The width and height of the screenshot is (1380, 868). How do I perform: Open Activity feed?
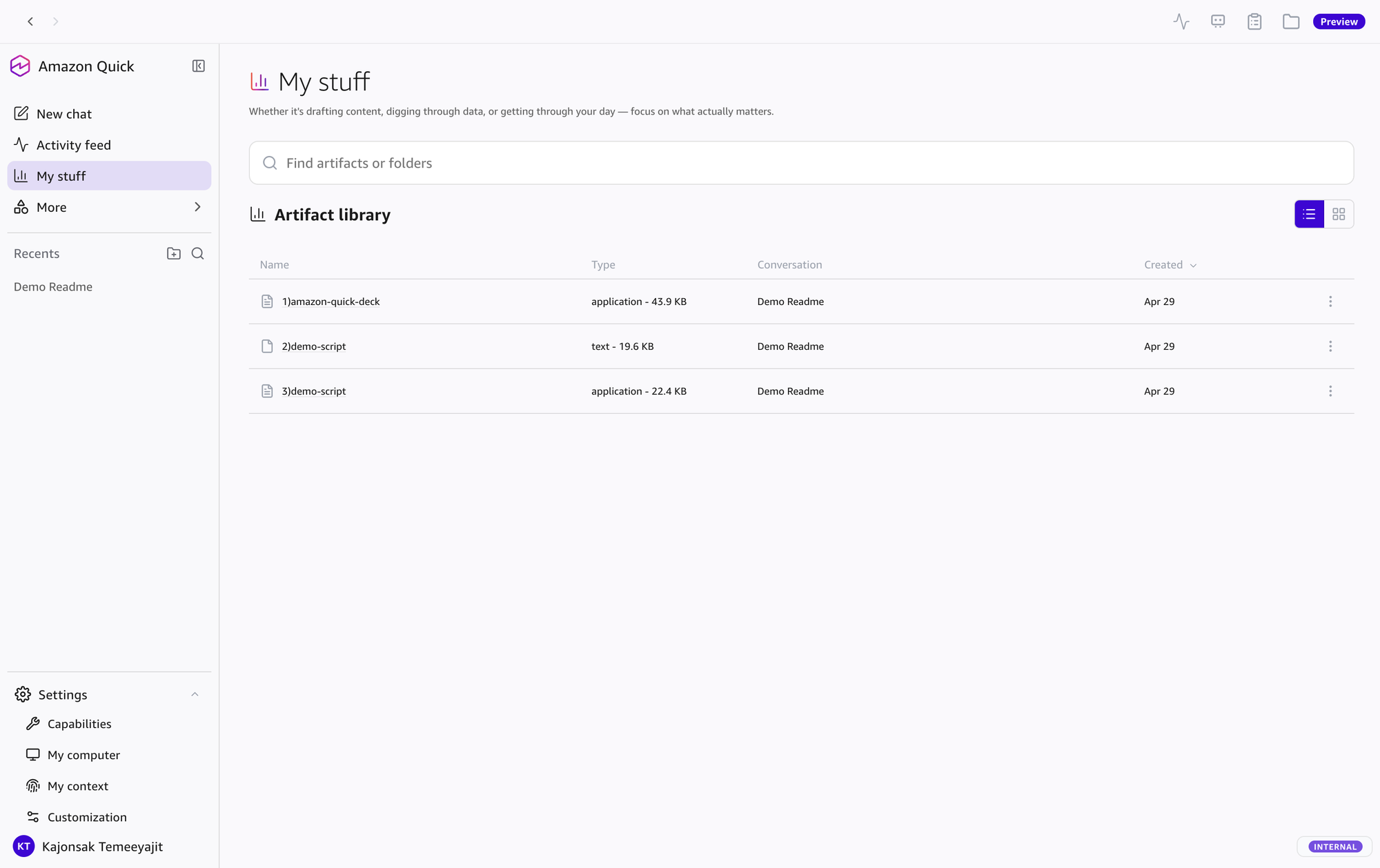click(x=109, y=145)
